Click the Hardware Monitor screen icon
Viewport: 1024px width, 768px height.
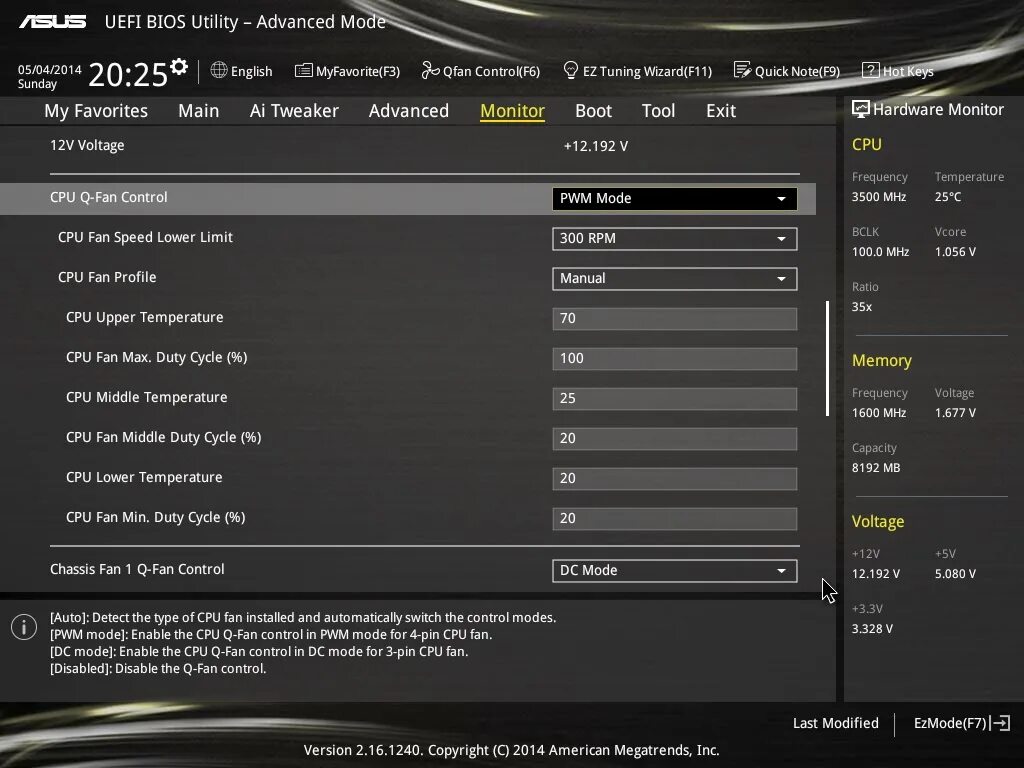861,110
